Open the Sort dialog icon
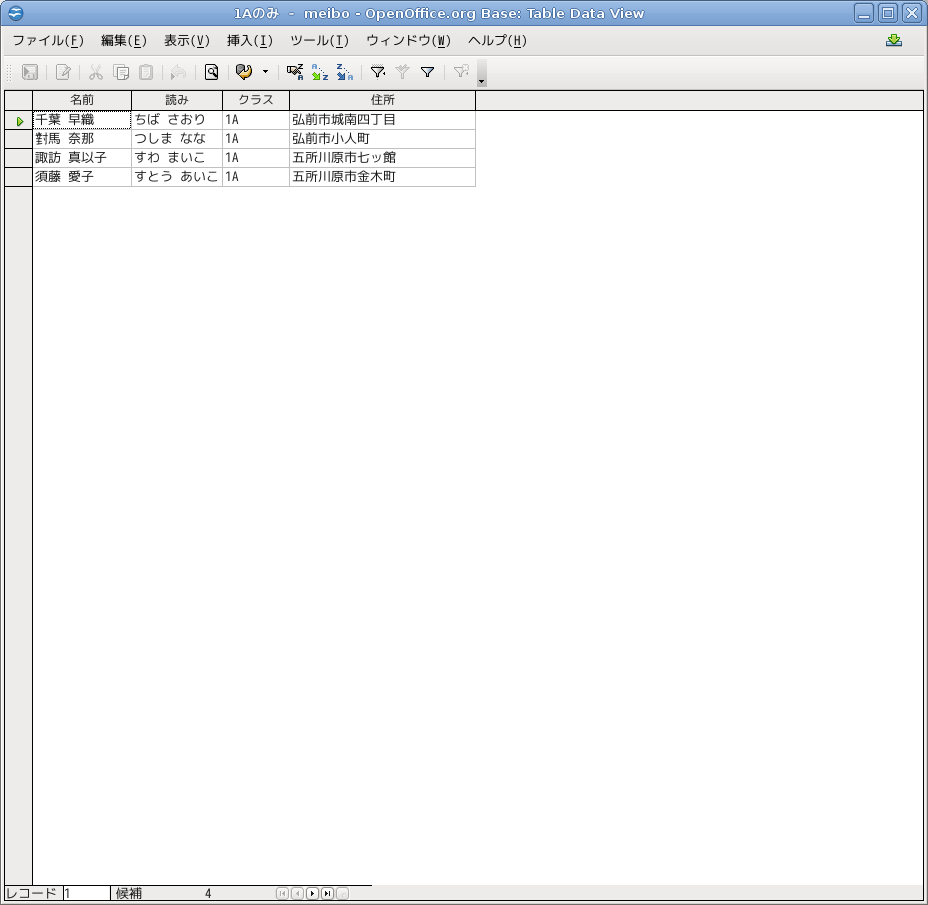Viewport: 928px width, 905px height. pyautogui.click(x=295, y=72)
